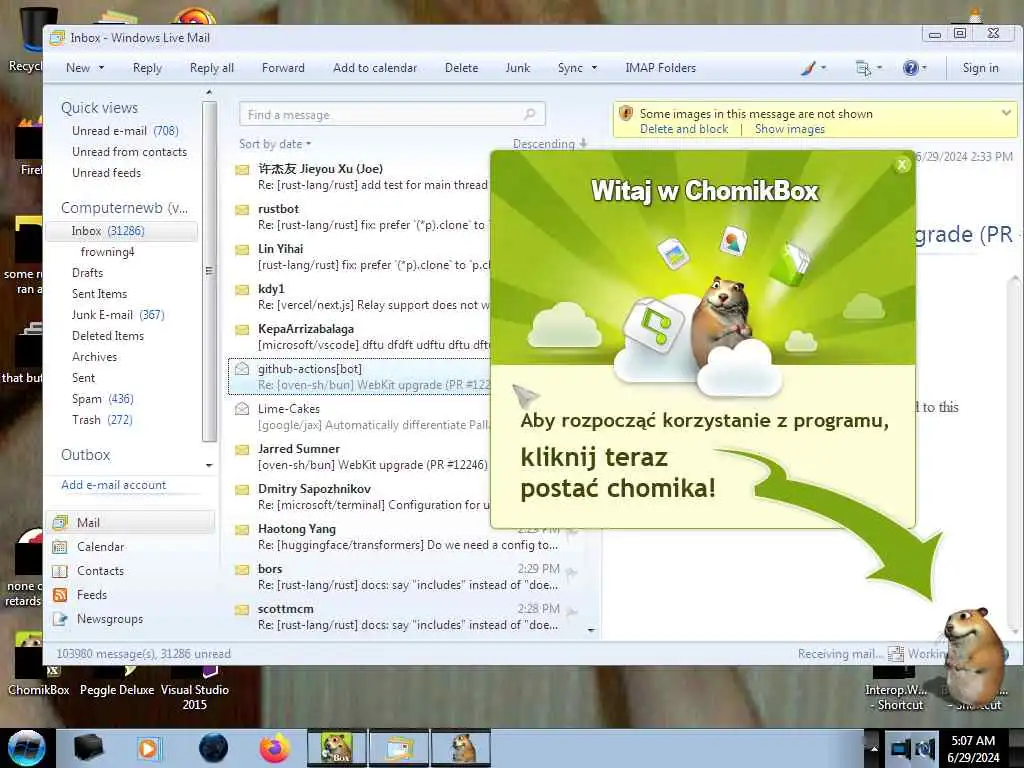
Task: Open the Inbox folder
Action: tap(121, 231)
